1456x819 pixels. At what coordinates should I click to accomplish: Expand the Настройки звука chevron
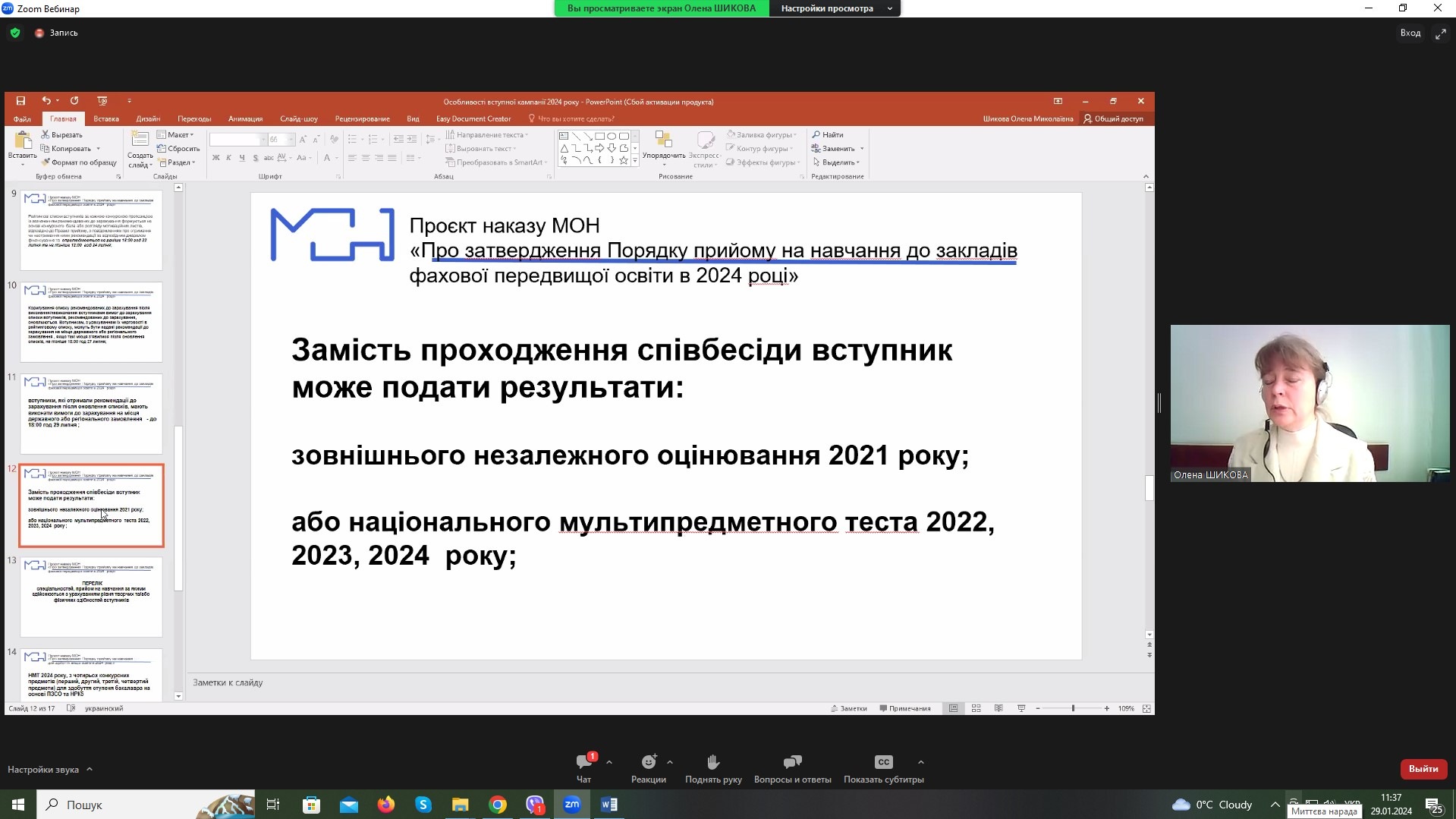90,770
